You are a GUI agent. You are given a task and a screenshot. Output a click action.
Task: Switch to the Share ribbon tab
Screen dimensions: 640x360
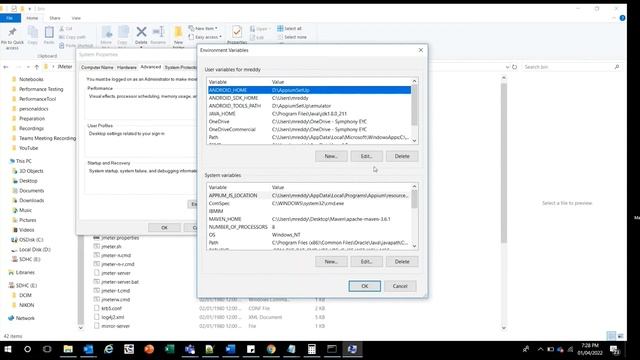(55, 18)
